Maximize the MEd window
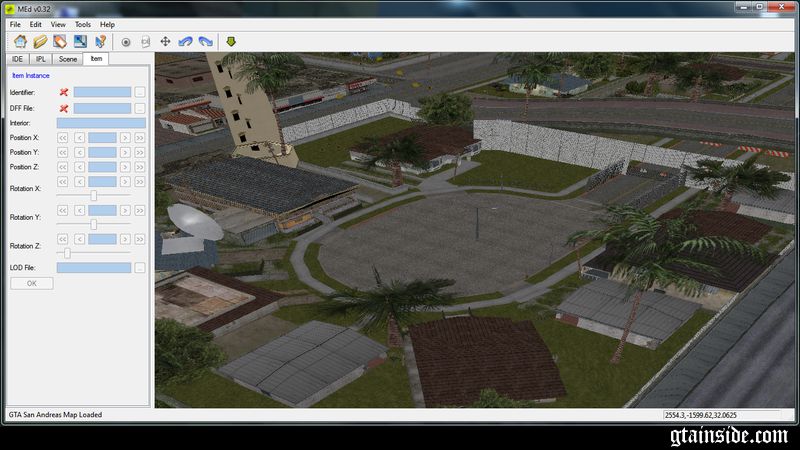800x450 pixels. (x=759, y=8)
